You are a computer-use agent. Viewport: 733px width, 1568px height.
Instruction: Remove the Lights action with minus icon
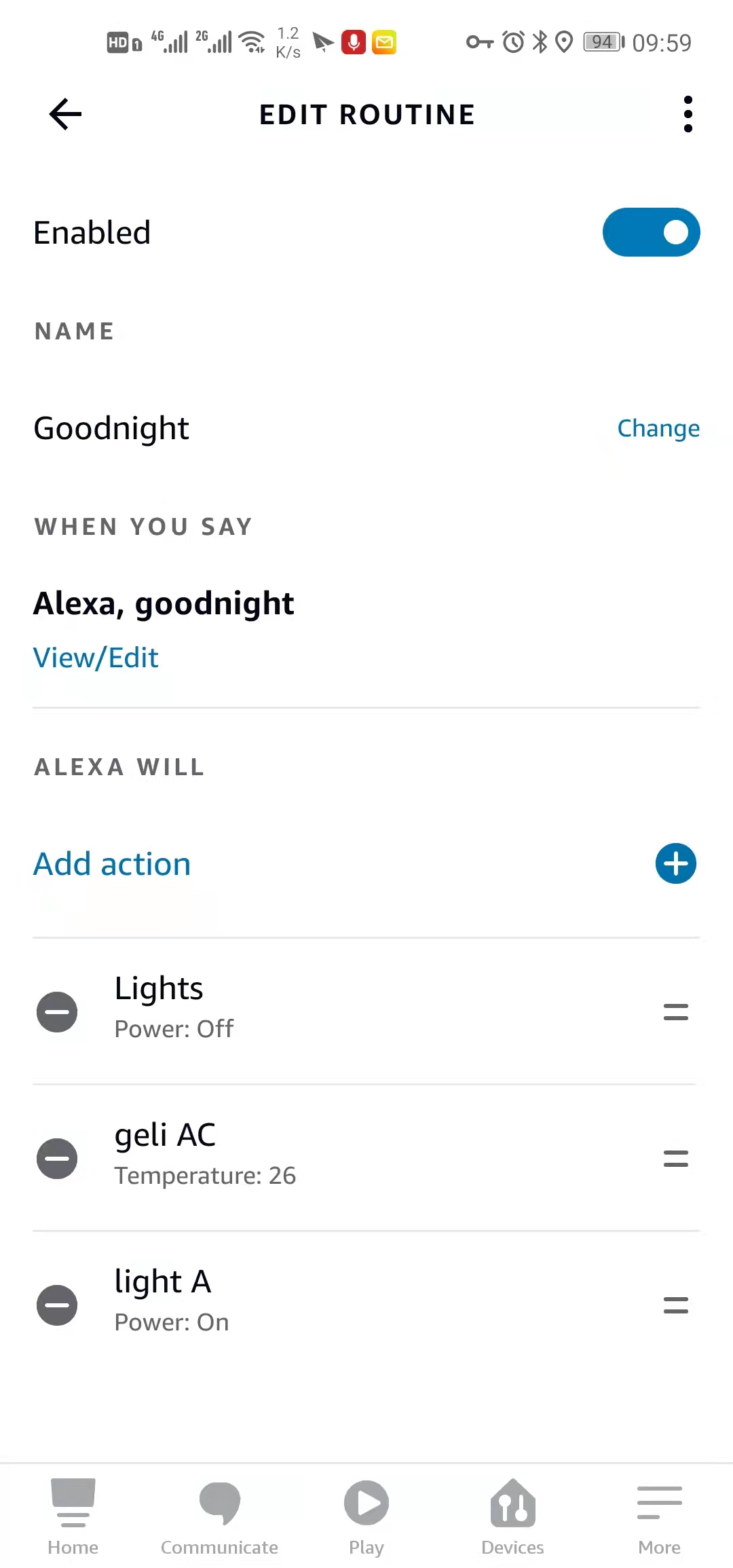point(57,1011)
